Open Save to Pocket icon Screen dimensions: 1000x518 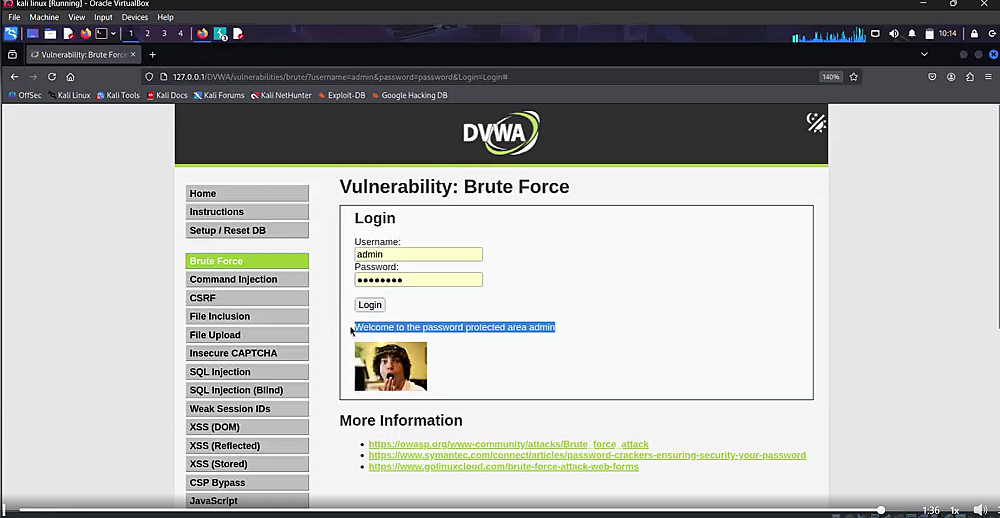[x=932, y=77]
